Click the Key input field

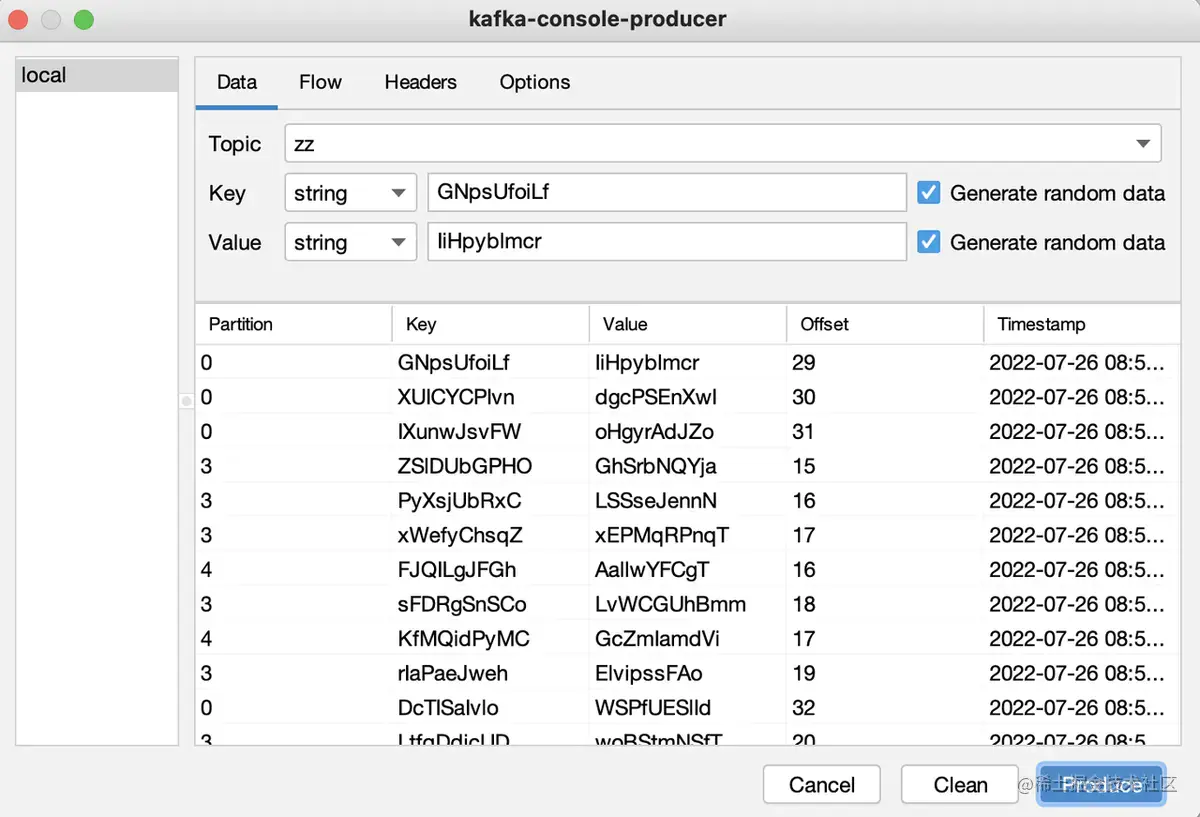tap(667, 193)
